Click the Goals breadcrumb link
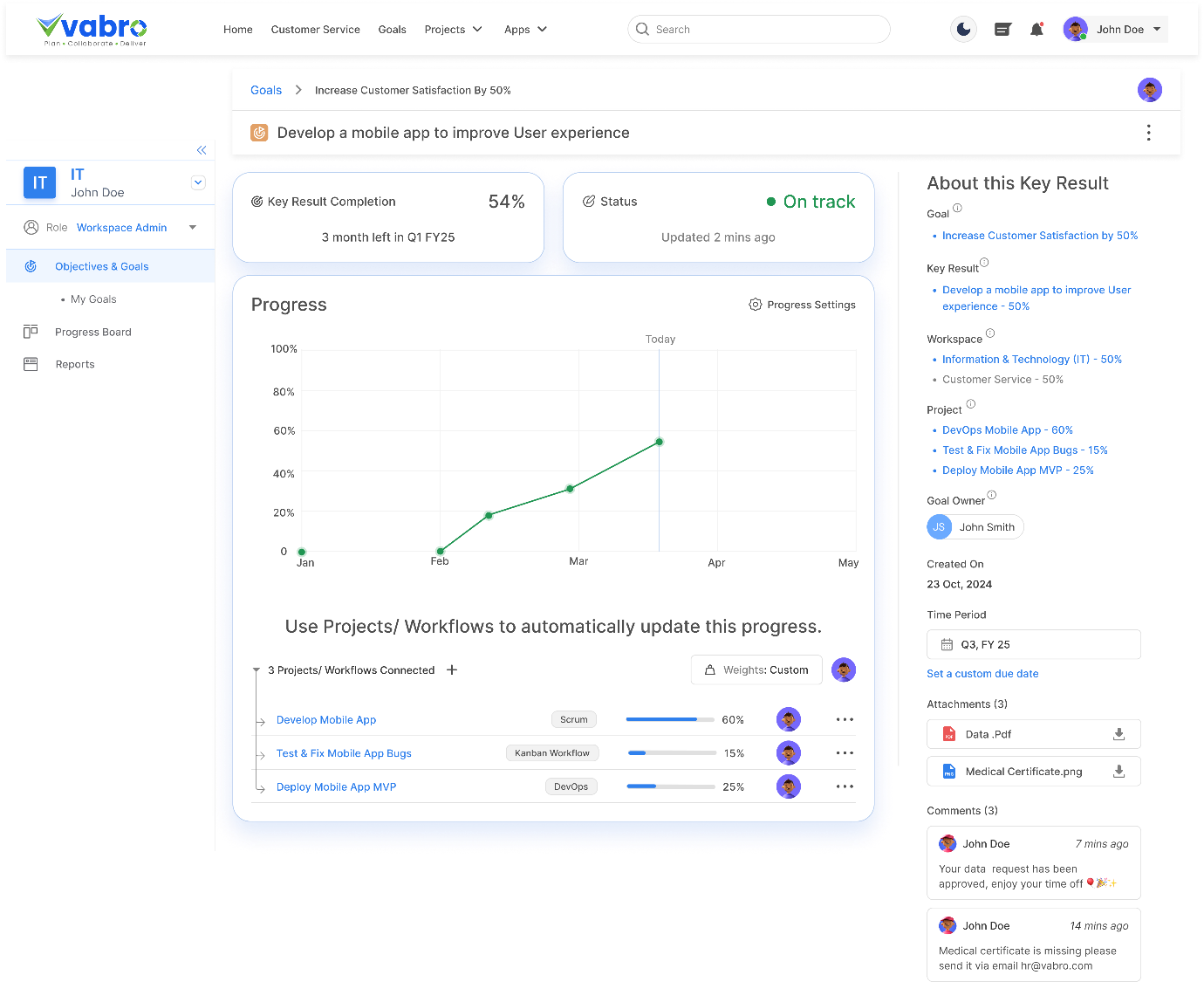The image size is (1204, 982). pyautogui.click(x=266, y=90)
